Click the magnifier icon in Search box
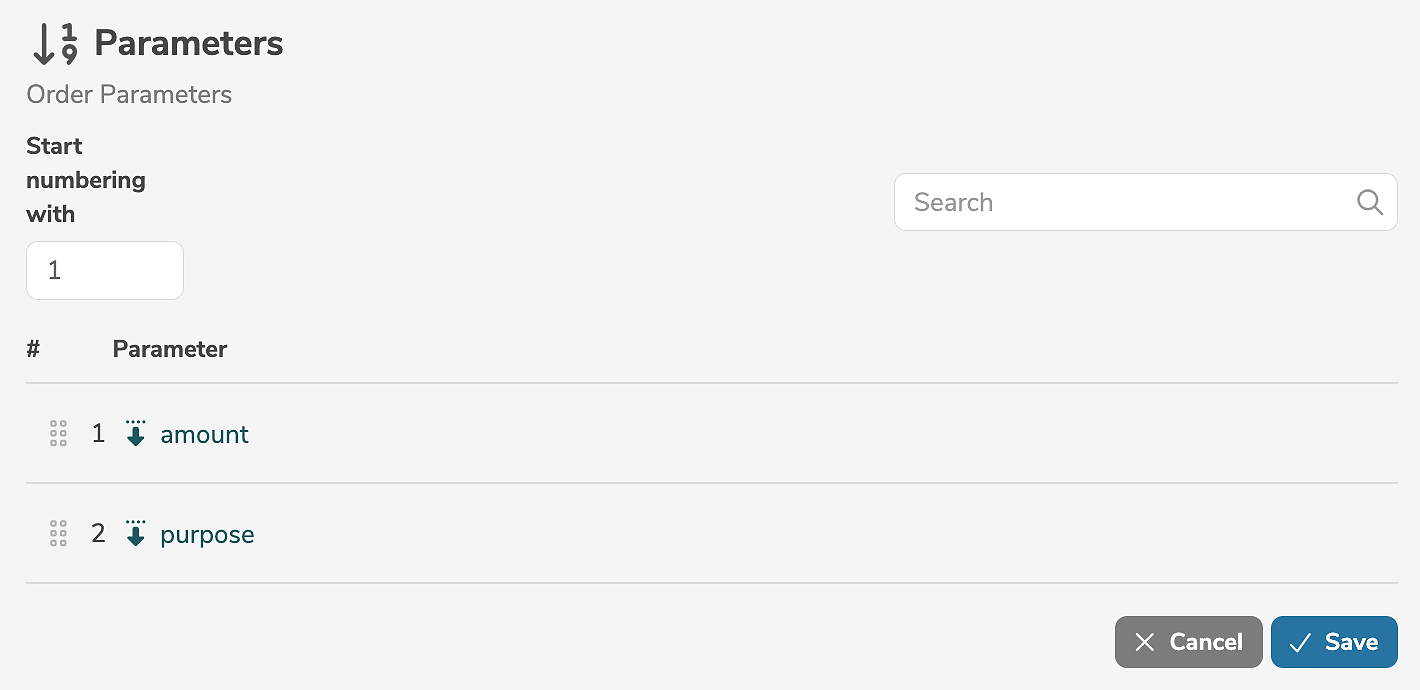Image resolution: width=1420 pixels, height=690 pixels. (x=1369, y=202)
